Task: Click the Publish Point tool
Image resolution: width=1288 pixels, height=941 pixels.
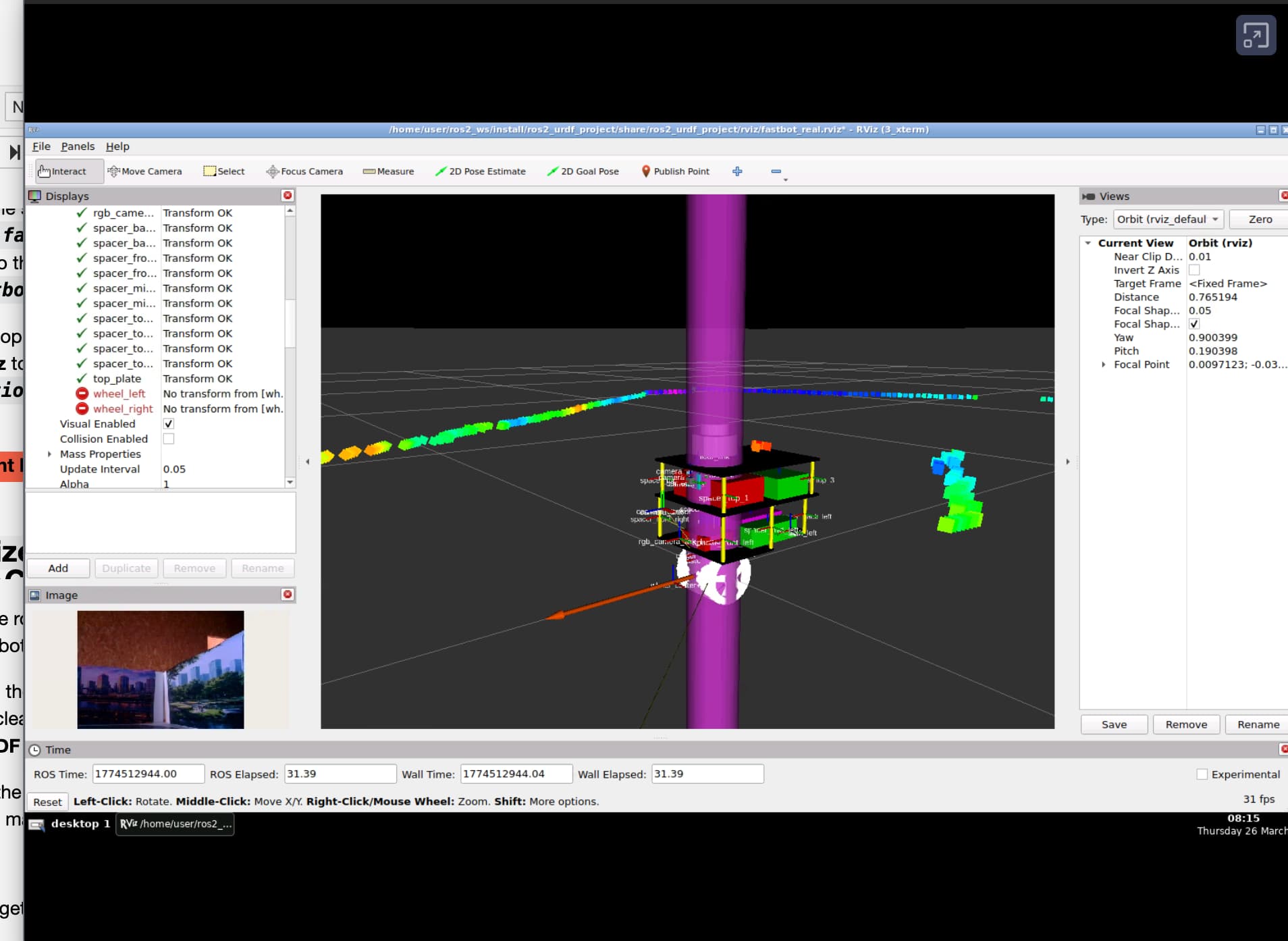Action: (x=675, y=171)
